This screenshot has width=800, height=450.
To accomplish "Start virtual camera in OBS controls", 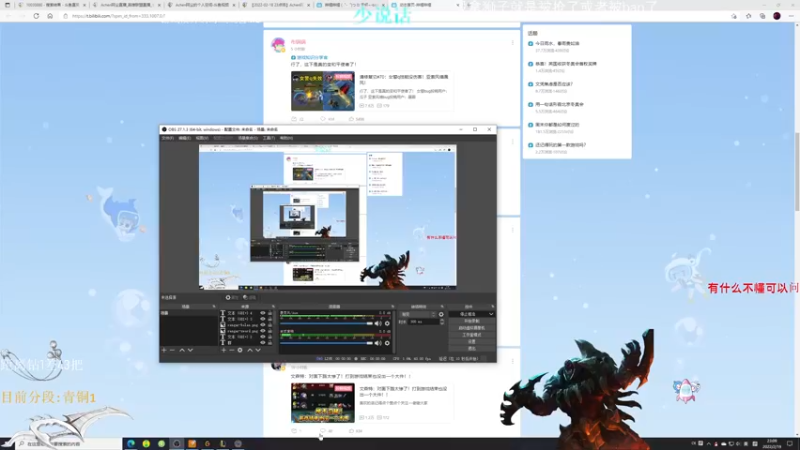I will (471, 328).
